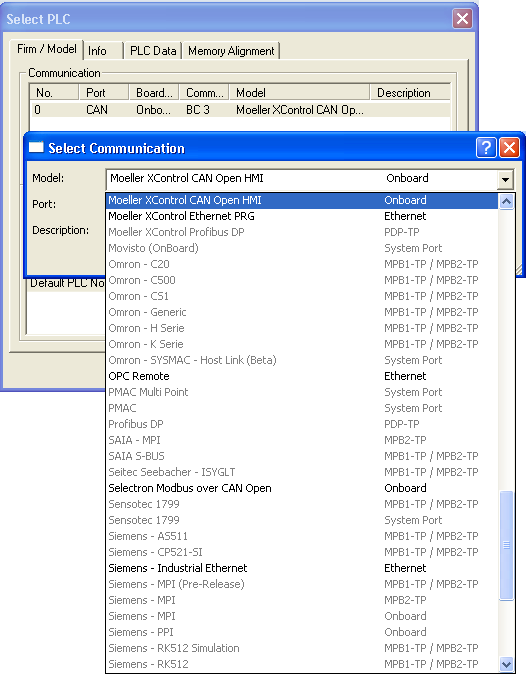Select the communication row with CAN port

240,110
